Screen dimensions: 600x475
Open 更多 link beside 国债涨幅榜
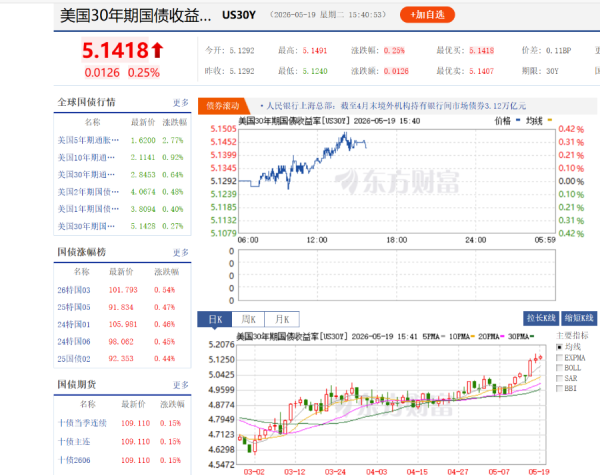(181, 253)
